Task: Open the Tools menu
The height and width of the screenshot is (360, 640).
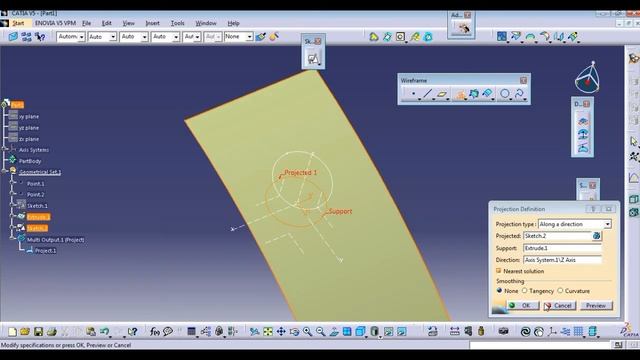Action: [178, 23]
